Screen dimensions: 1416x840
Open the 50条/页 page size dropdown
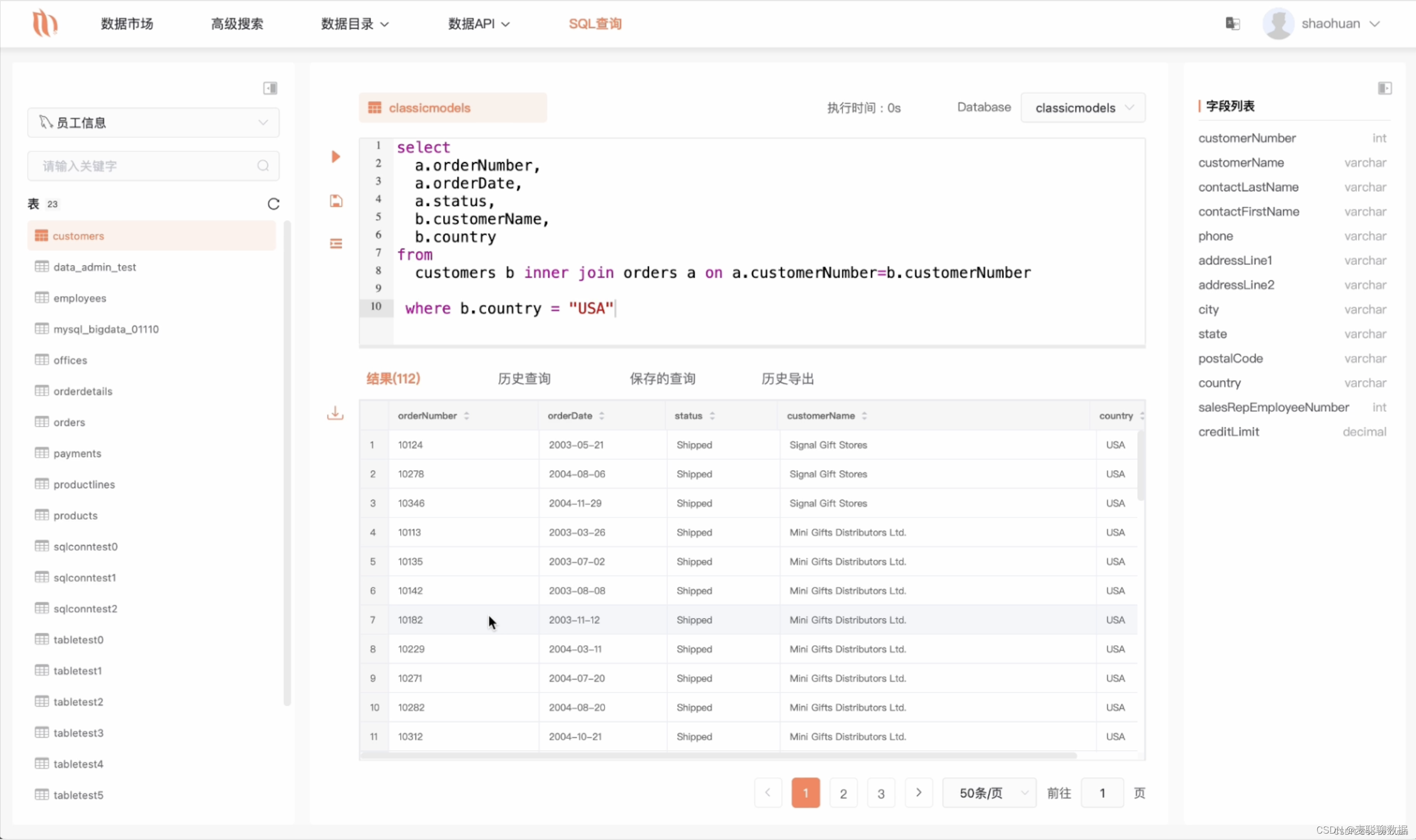click(989, 793)
